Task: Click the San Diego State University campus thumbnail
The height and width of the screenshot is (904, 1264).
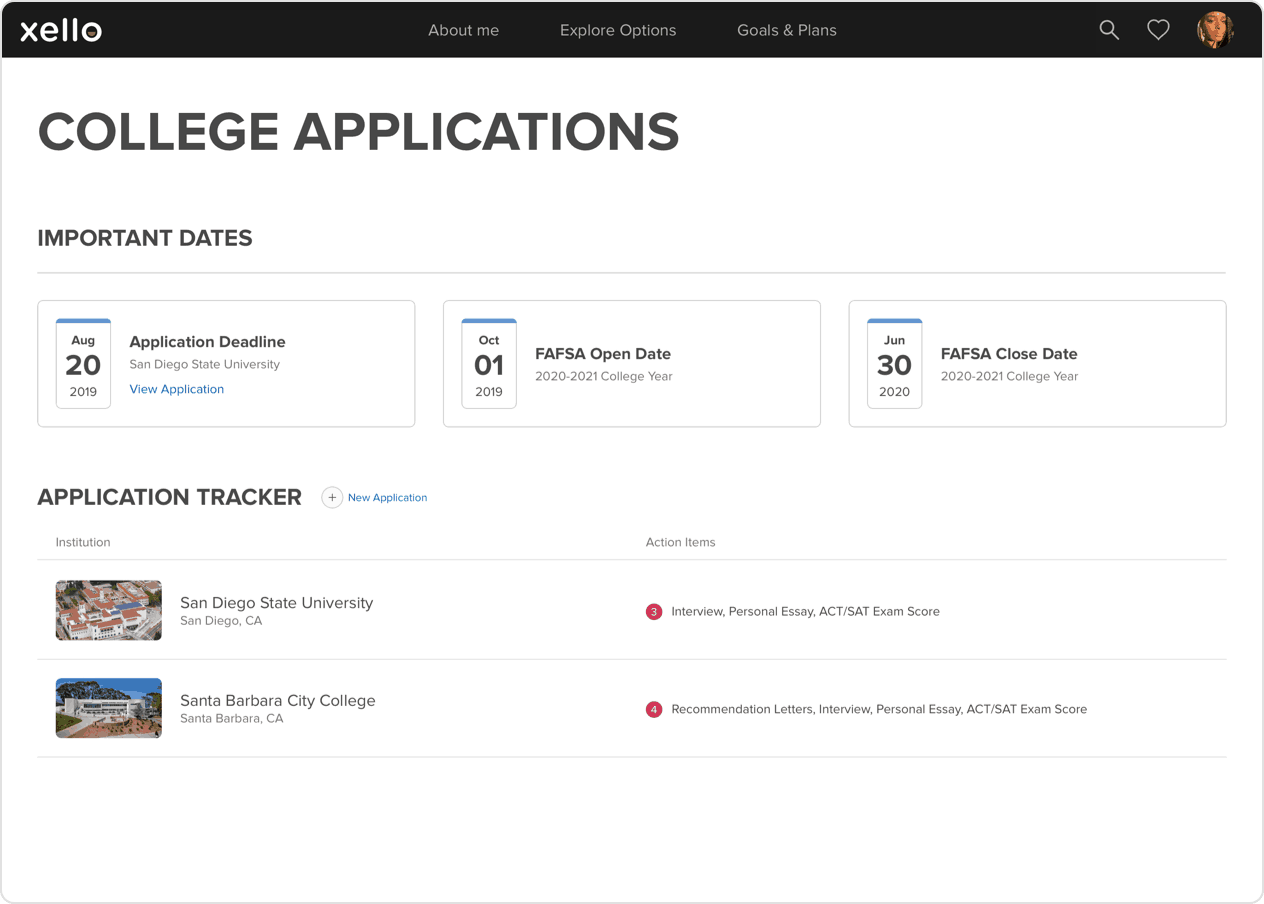Action: pyautogui.click(x=109, y=610)
